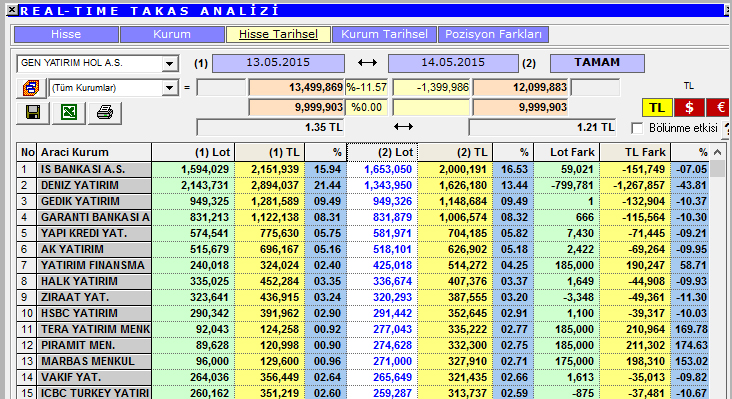Export table with the Excel icon
Image resolution: width=732 pixels, height=399 pixels.
(69, 112)
